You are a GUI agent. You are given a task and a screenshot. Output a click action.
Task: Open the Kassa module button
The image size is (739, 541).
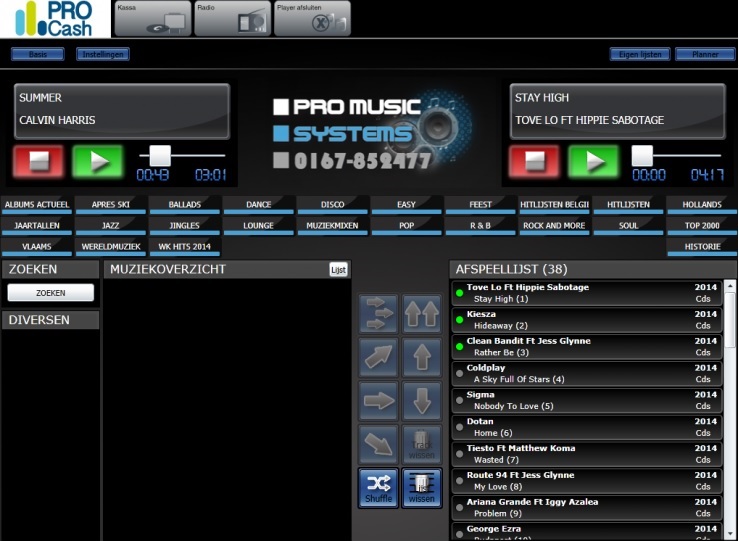click(153, 18)
